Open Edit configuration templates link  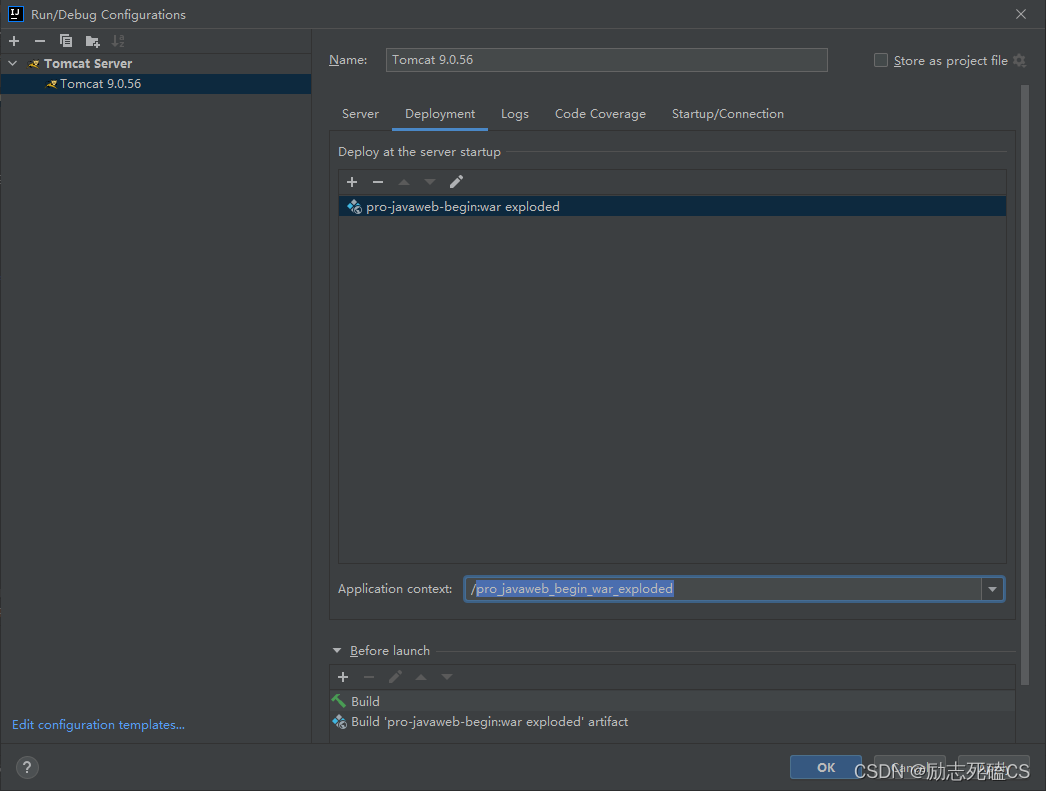98,725
